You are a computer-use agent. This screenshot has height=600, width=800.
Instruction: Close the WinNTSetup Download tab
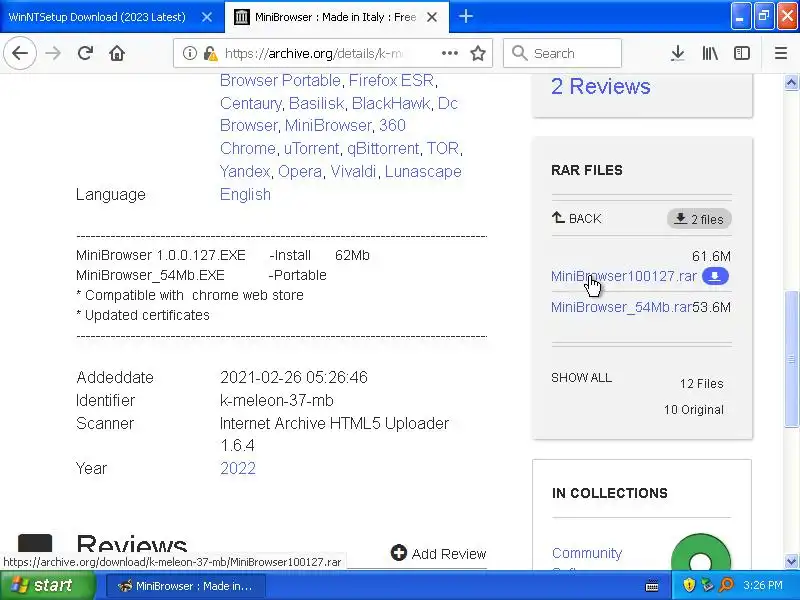coord(207,17)
